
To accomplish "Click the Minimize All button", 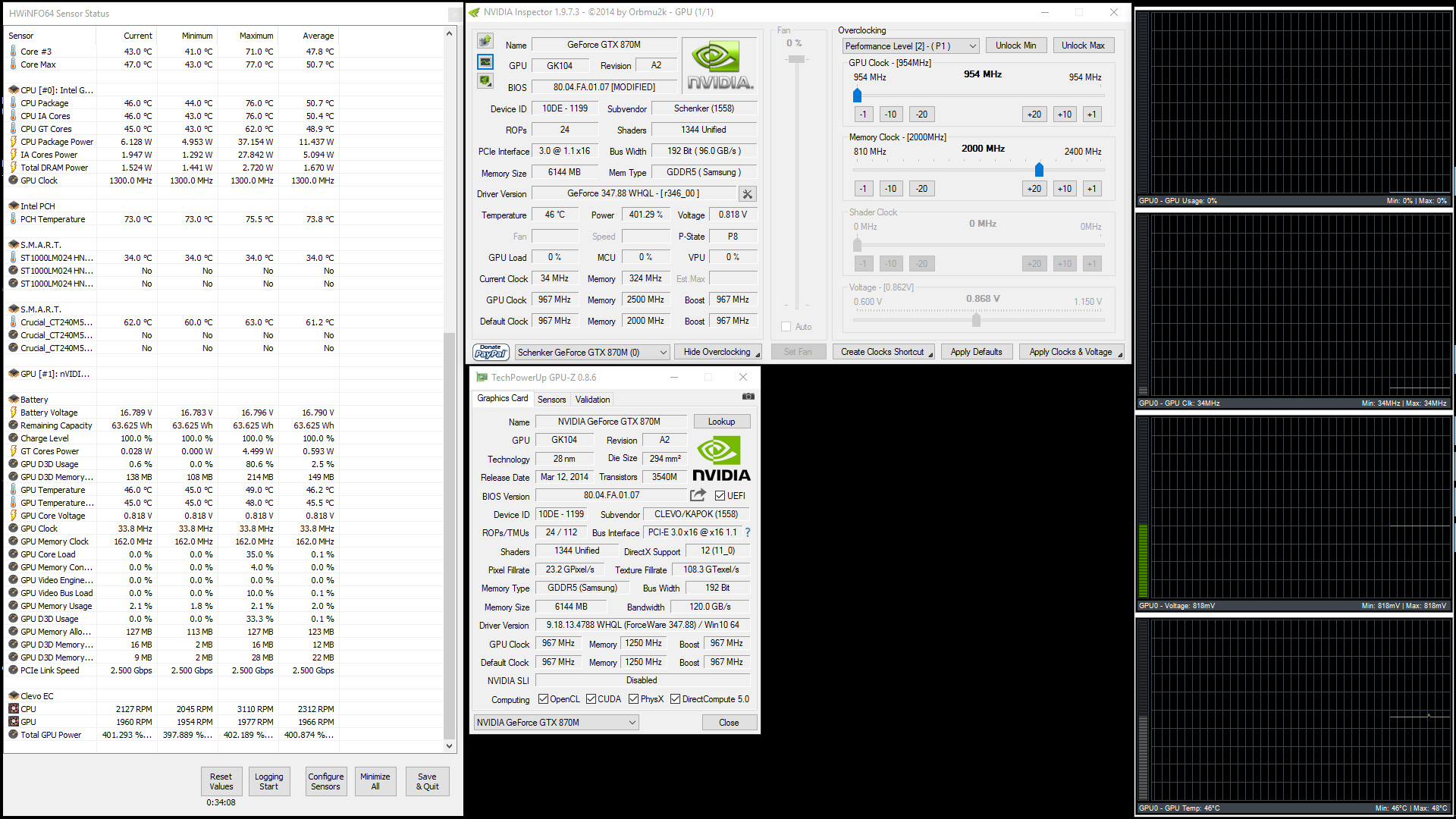I will (x=375, y=781).
